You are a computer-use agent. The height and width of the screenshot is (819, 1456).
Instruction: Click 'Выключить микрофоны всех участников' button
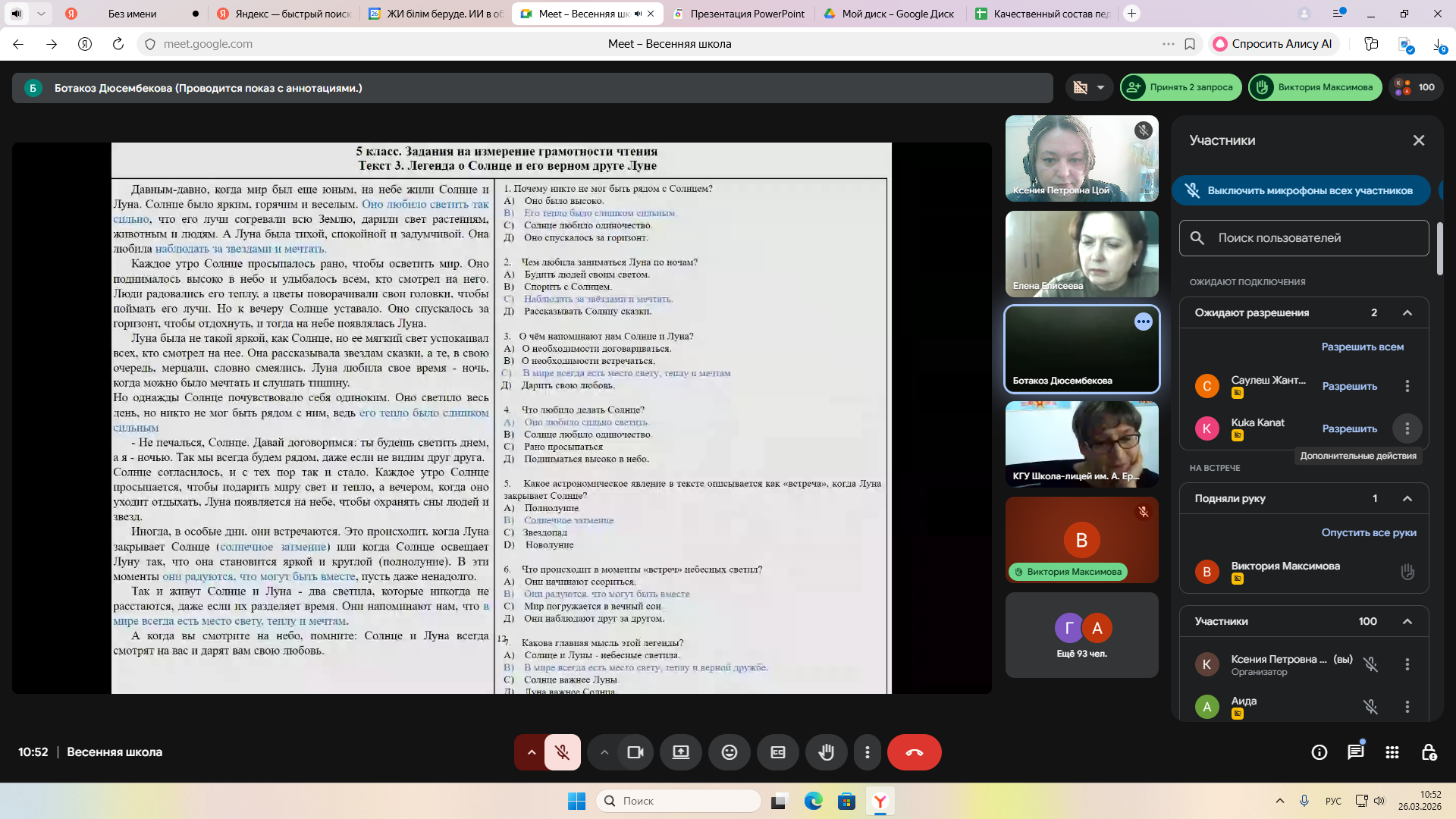pos(1301,190)
